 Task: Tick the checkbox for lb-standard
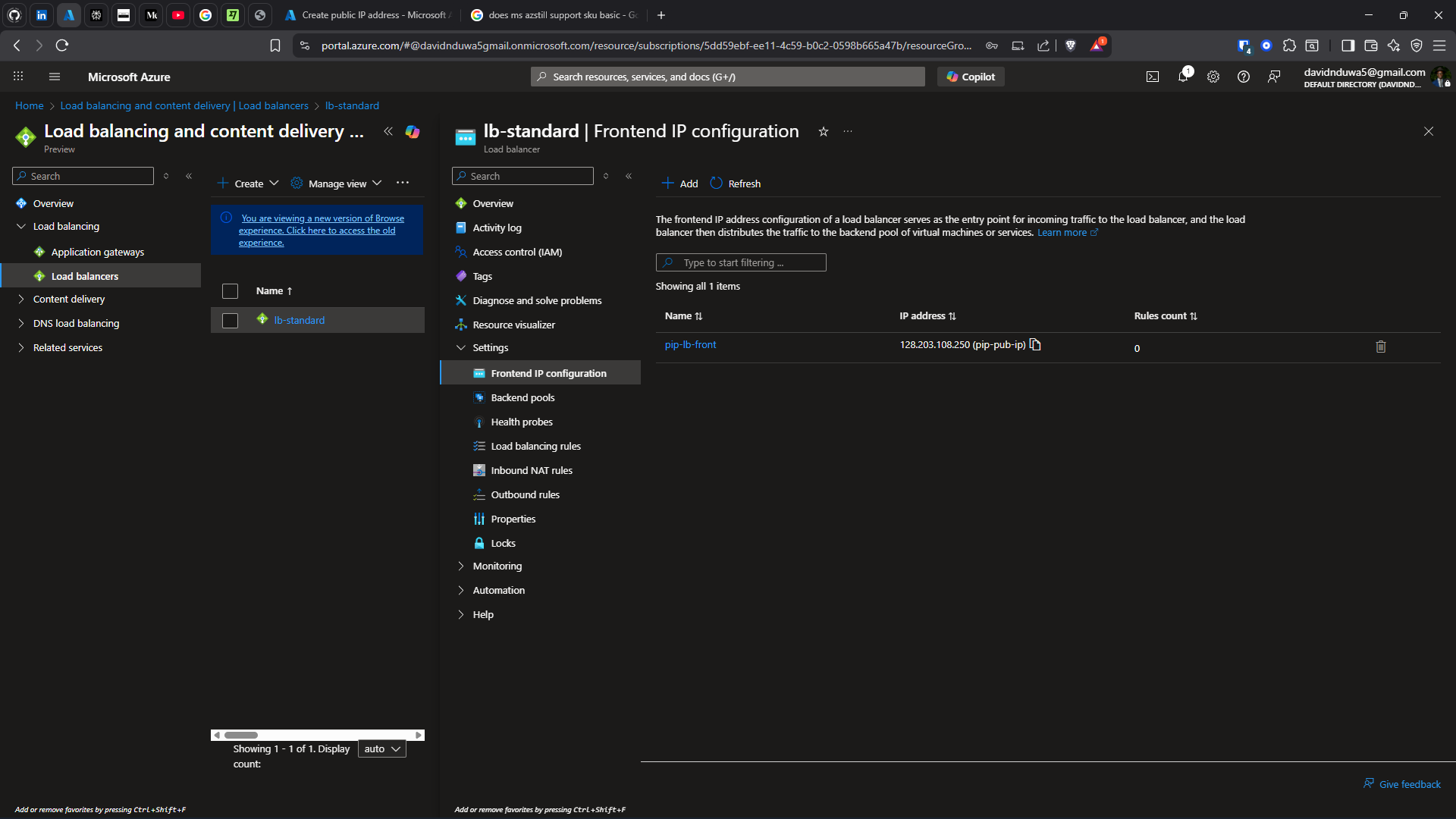pyautogui.click(x=230, y=321)
